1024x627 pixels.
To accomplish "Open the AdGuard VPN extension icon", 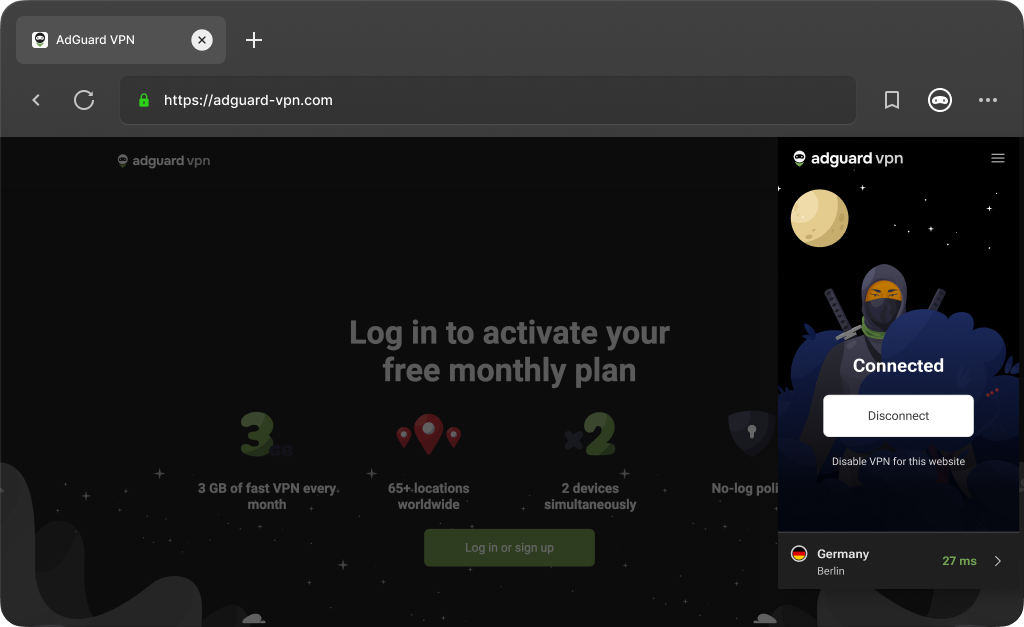I will 940,100.
